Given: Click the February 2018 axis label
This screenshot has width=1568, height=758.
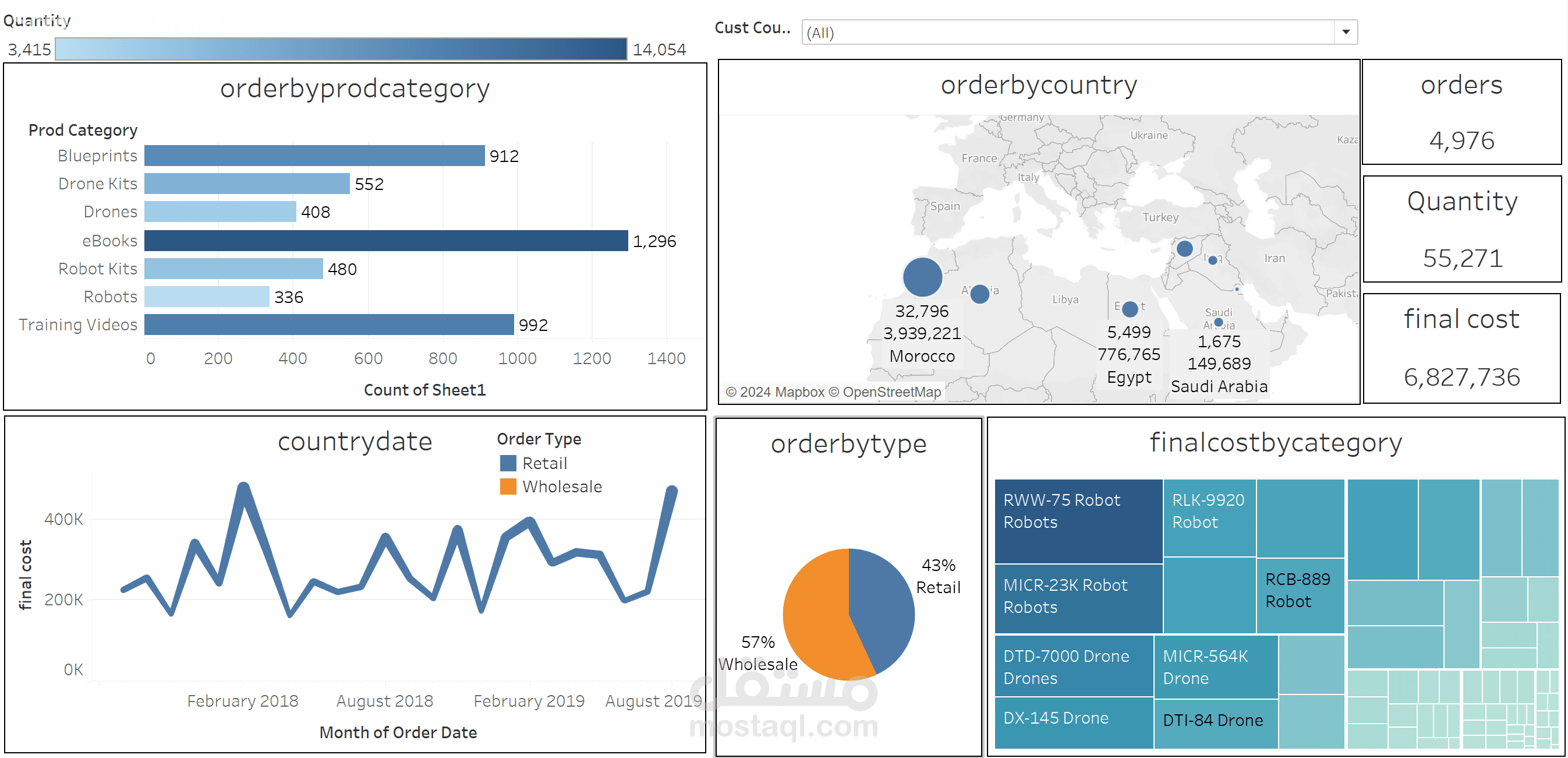Looking at the screenshot, I should (x=242, y=701).
